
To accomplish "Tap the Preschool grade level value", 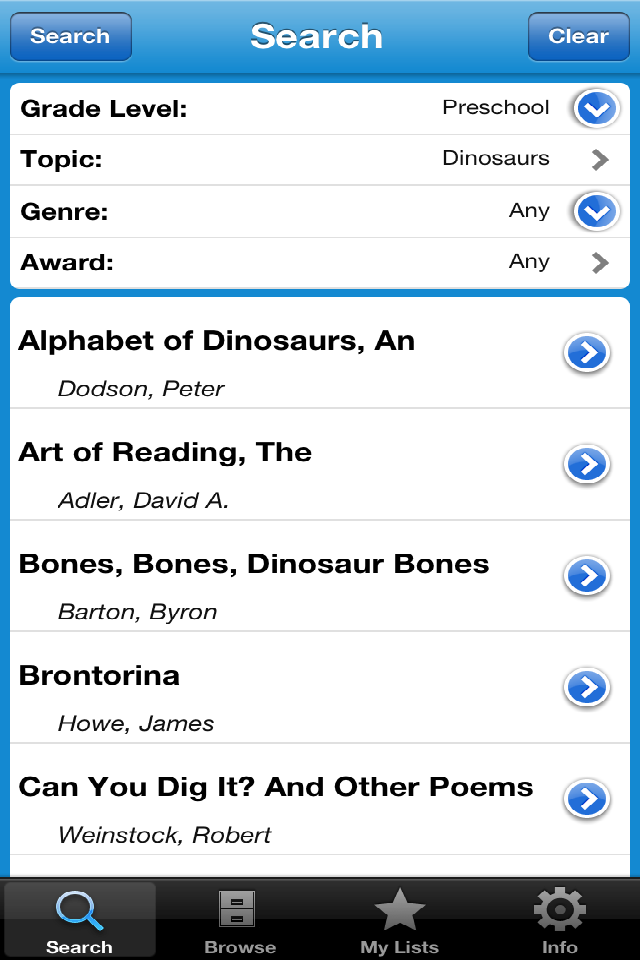I will (x=496, y=108).
